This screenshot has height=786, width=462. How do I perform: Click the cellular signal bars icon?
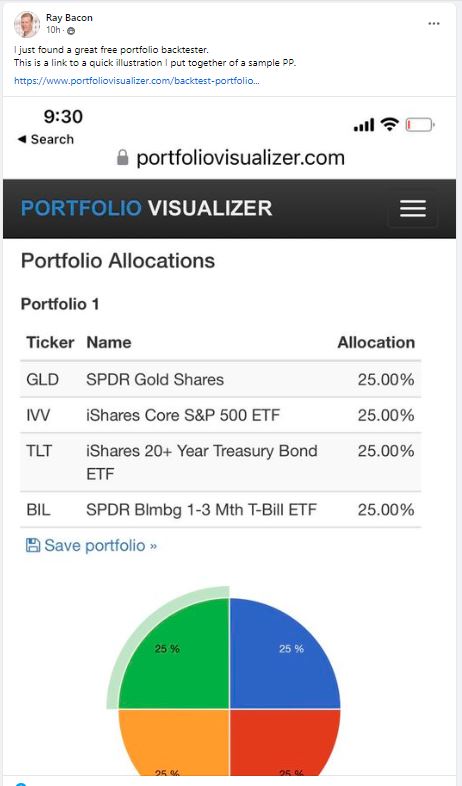pyautogui.click(x=364, y=125)
